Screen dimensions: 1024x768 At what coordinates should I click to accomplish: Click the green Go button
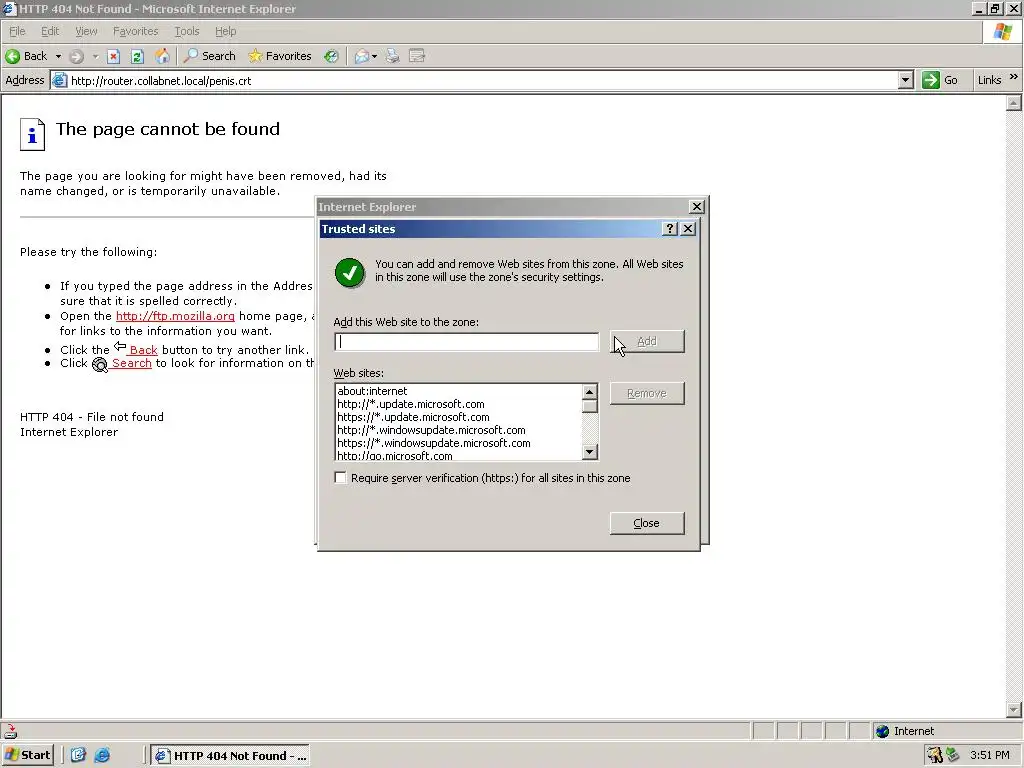[x=940, y=80]
